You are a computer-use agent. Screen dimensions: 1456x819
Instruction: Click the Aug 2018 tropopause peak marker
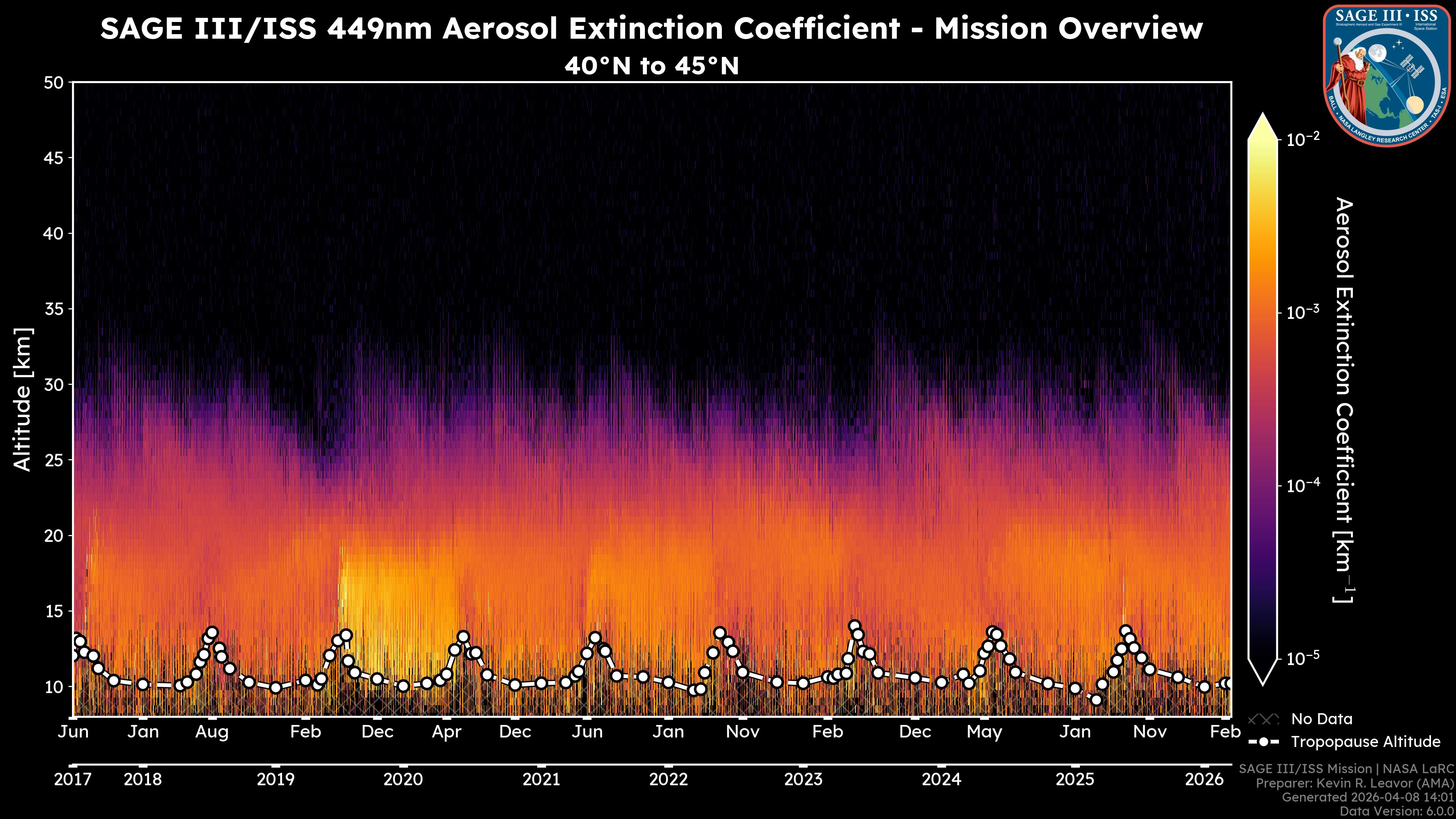pyautogui.click(x=212, y=632)
